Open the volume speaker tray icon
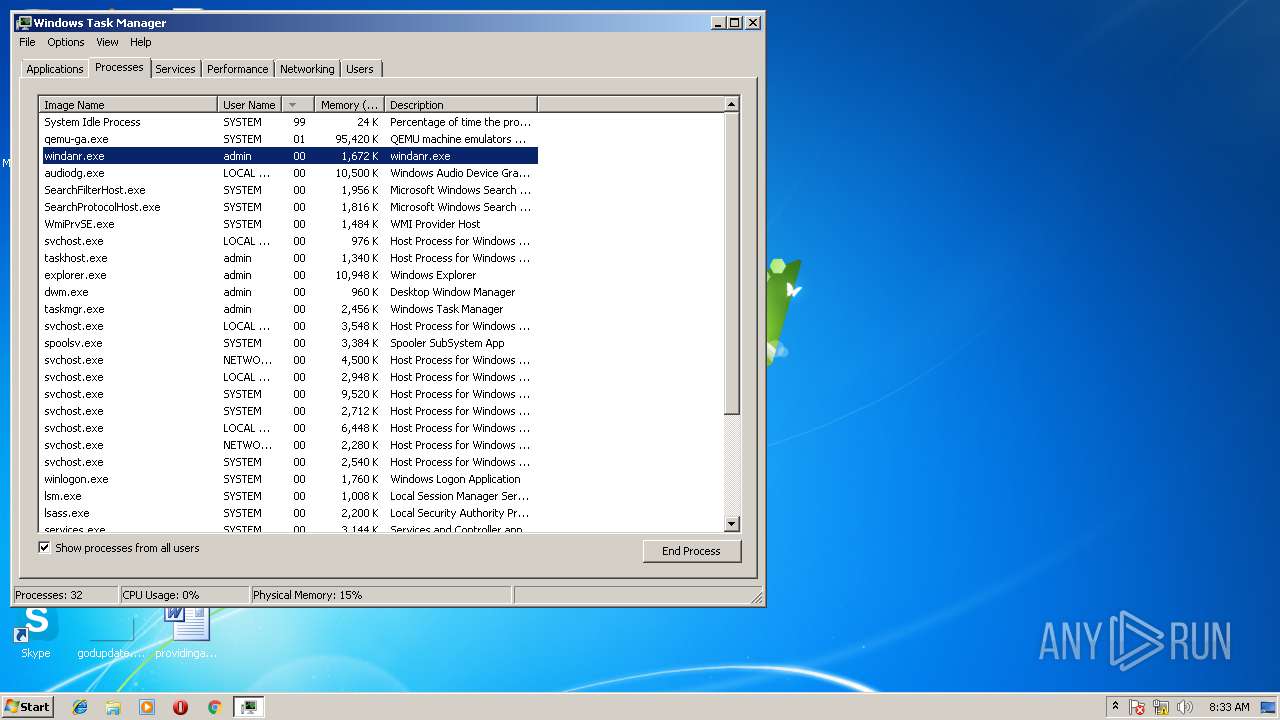Image resolution: width=1280 pixels, height=720 pixels. pyautogui.click(x=1185, y=707)
